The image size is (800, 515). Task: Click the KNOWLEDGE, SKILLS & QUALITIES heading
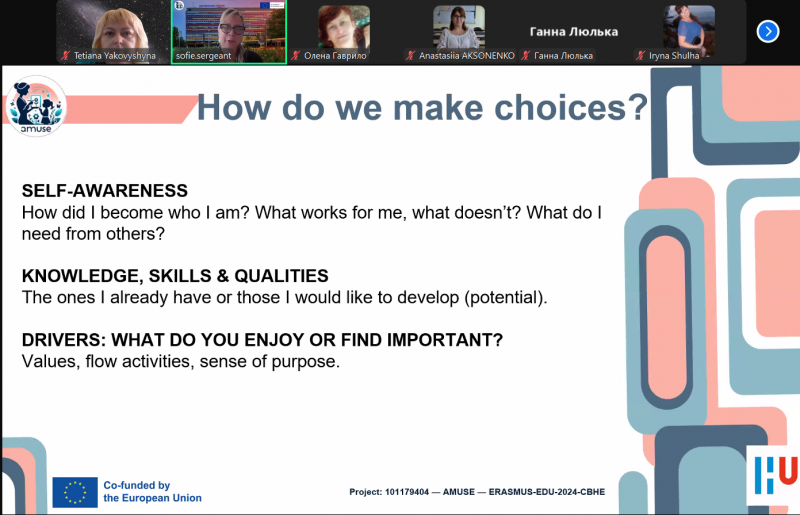click(175, 276)
